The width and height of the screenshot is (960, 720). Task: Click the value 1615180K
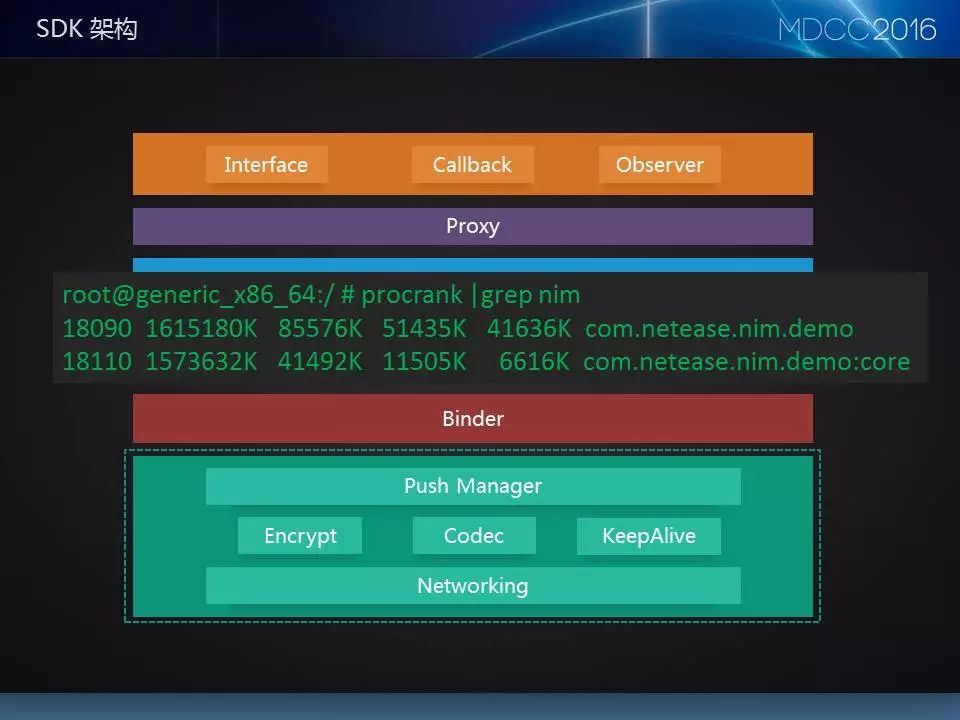(201, 329)
